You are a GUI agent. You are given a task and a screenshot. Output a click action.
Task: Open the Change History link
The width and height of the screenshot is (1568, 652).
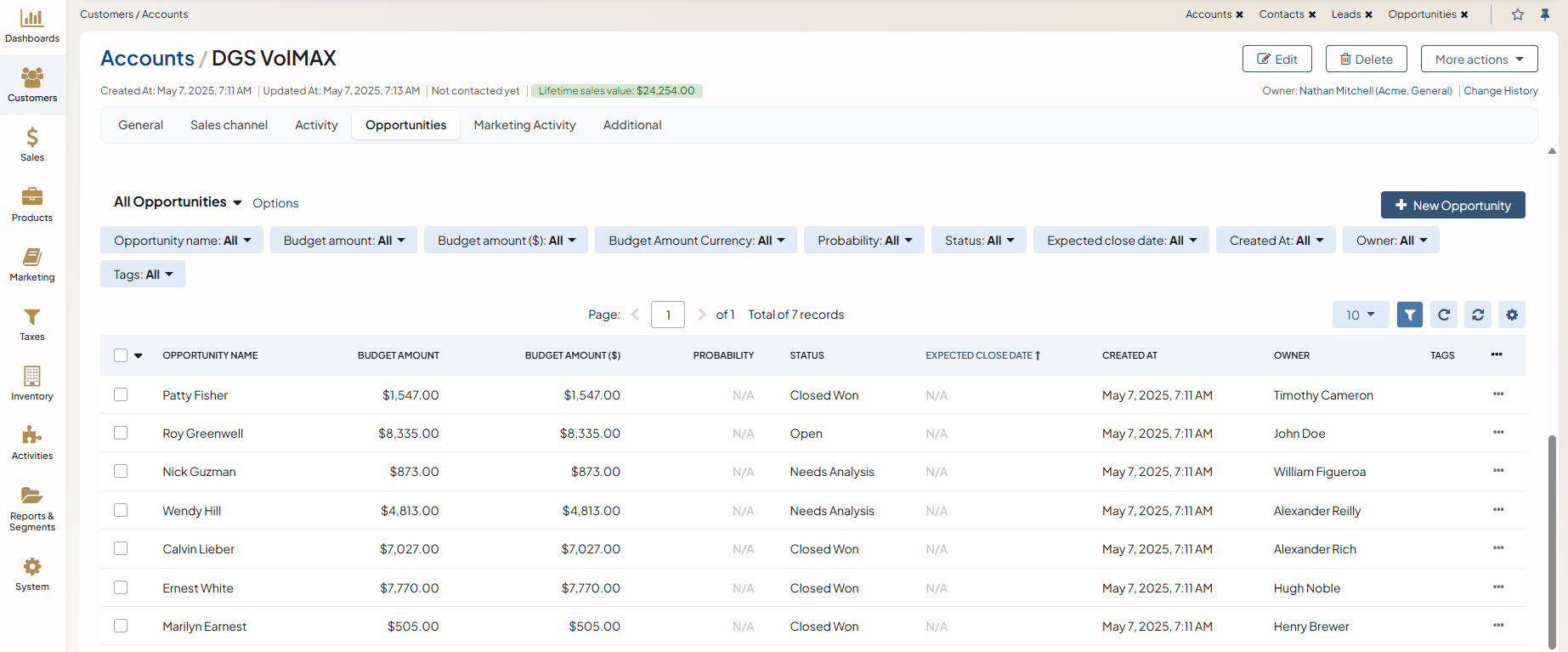[1500, 91]
